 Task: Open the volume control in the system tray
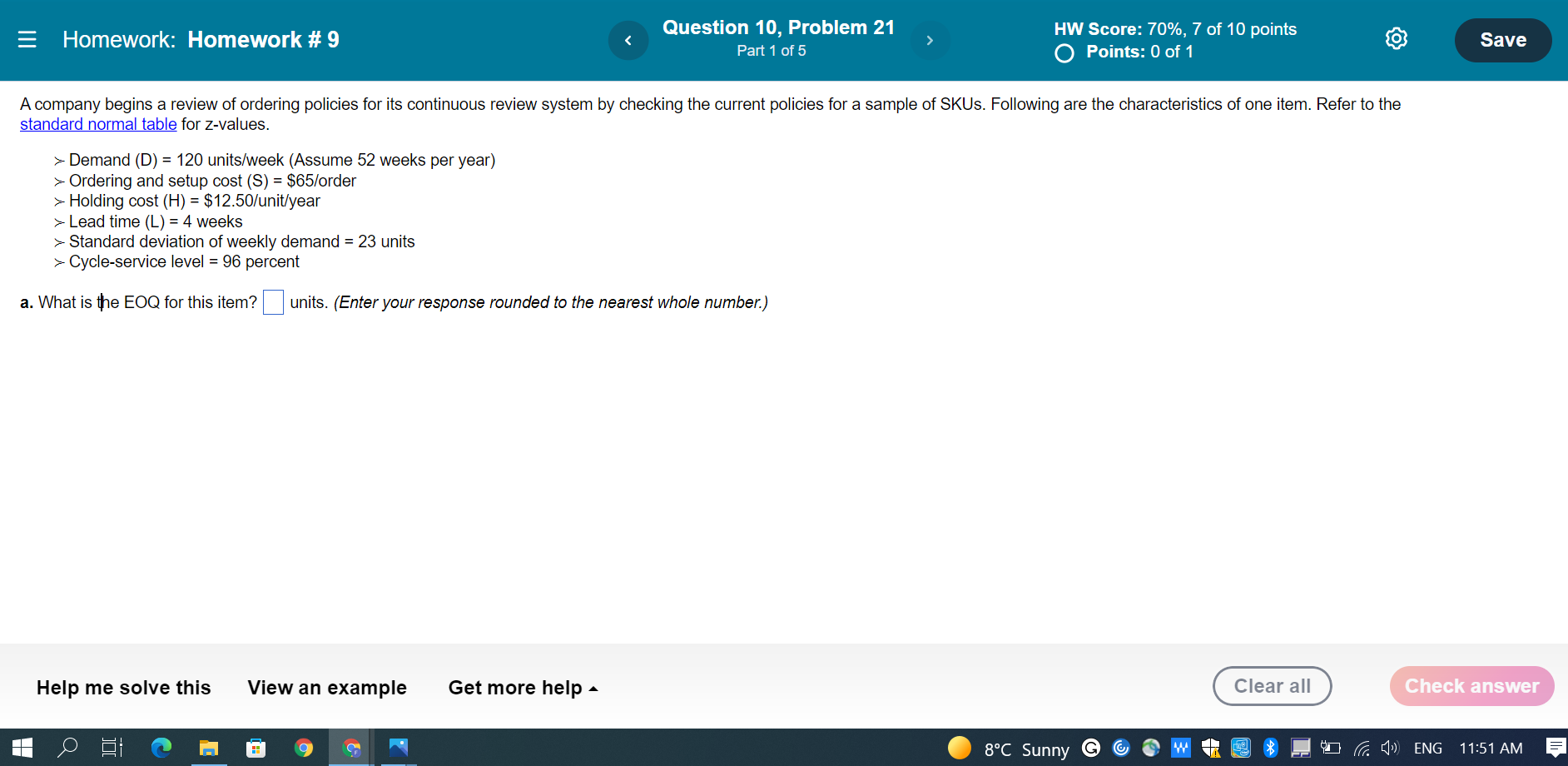pyautogui.click(x=1388, y=748)
